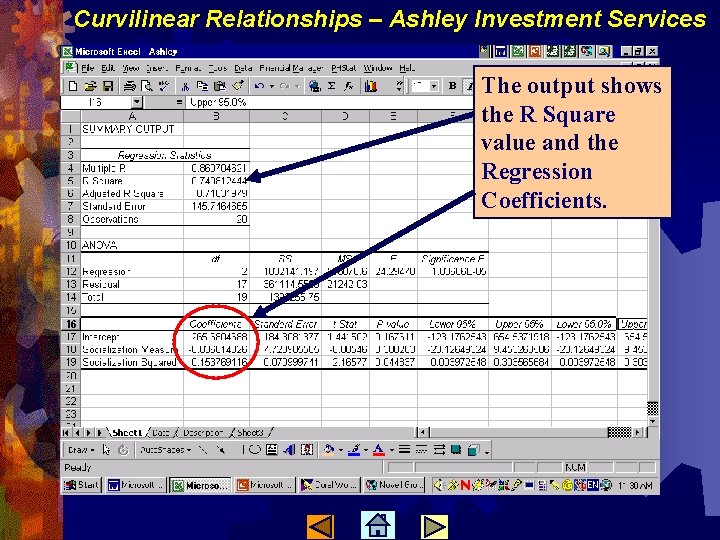This screenshot has width=720, height=540.
Task: Switch to Corel WordPerfect taskbar button
Action: [x=328, y=485]
